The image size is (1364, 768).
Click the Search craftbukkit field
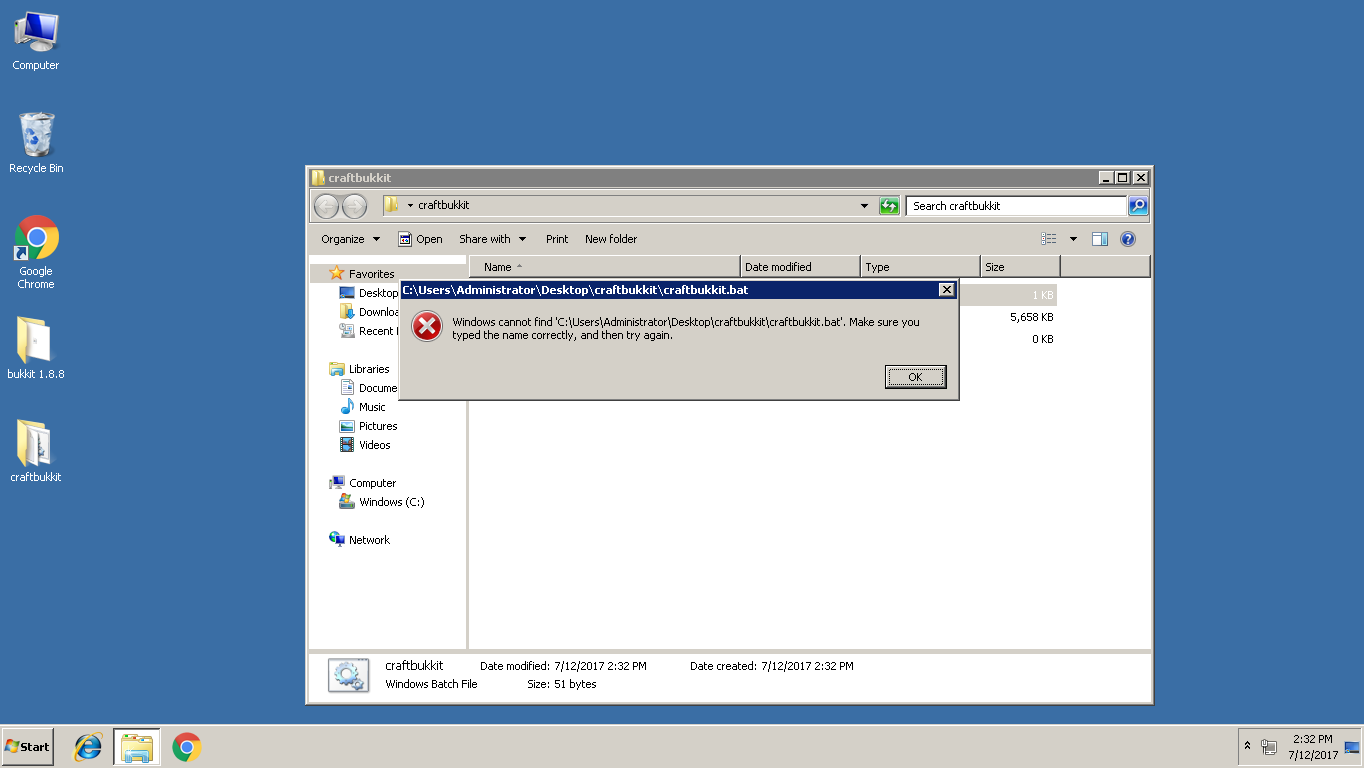click(x=1016, y=206)
